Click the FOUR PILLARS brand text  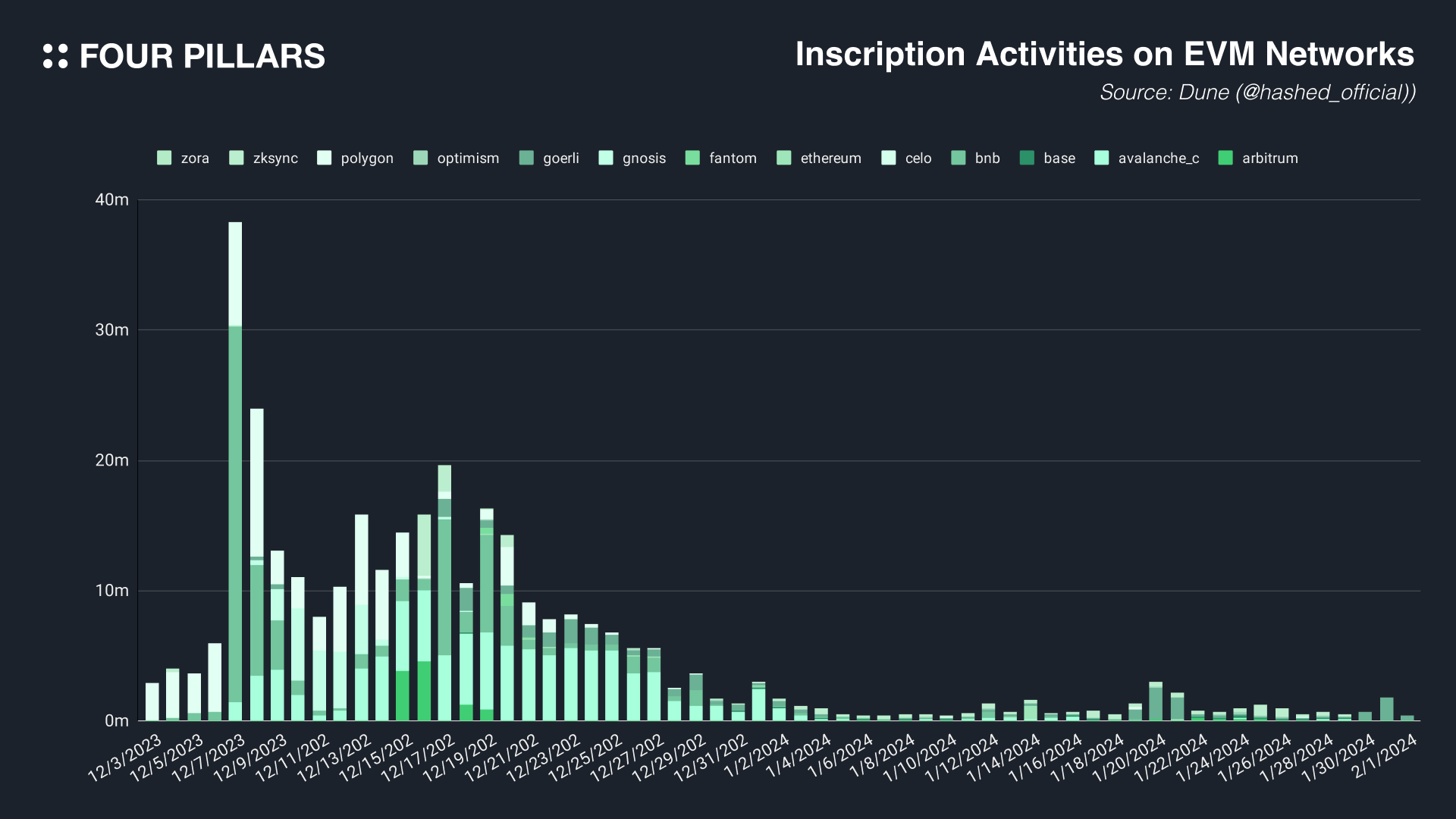(x=202, y=57)
